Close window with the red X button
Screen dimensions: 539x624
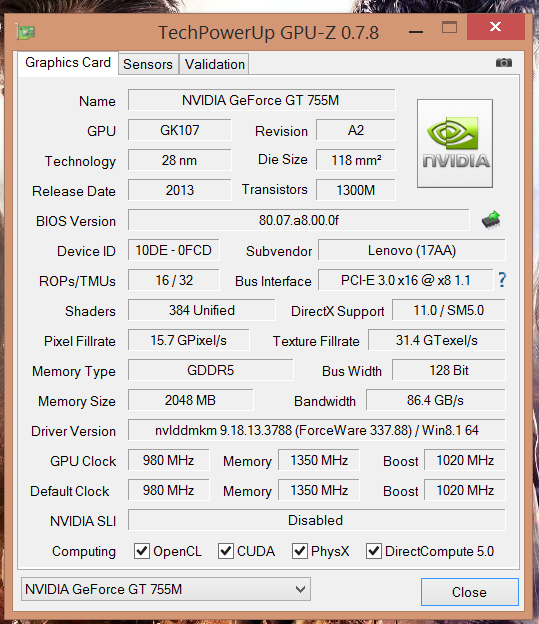(x=496, y=27)
